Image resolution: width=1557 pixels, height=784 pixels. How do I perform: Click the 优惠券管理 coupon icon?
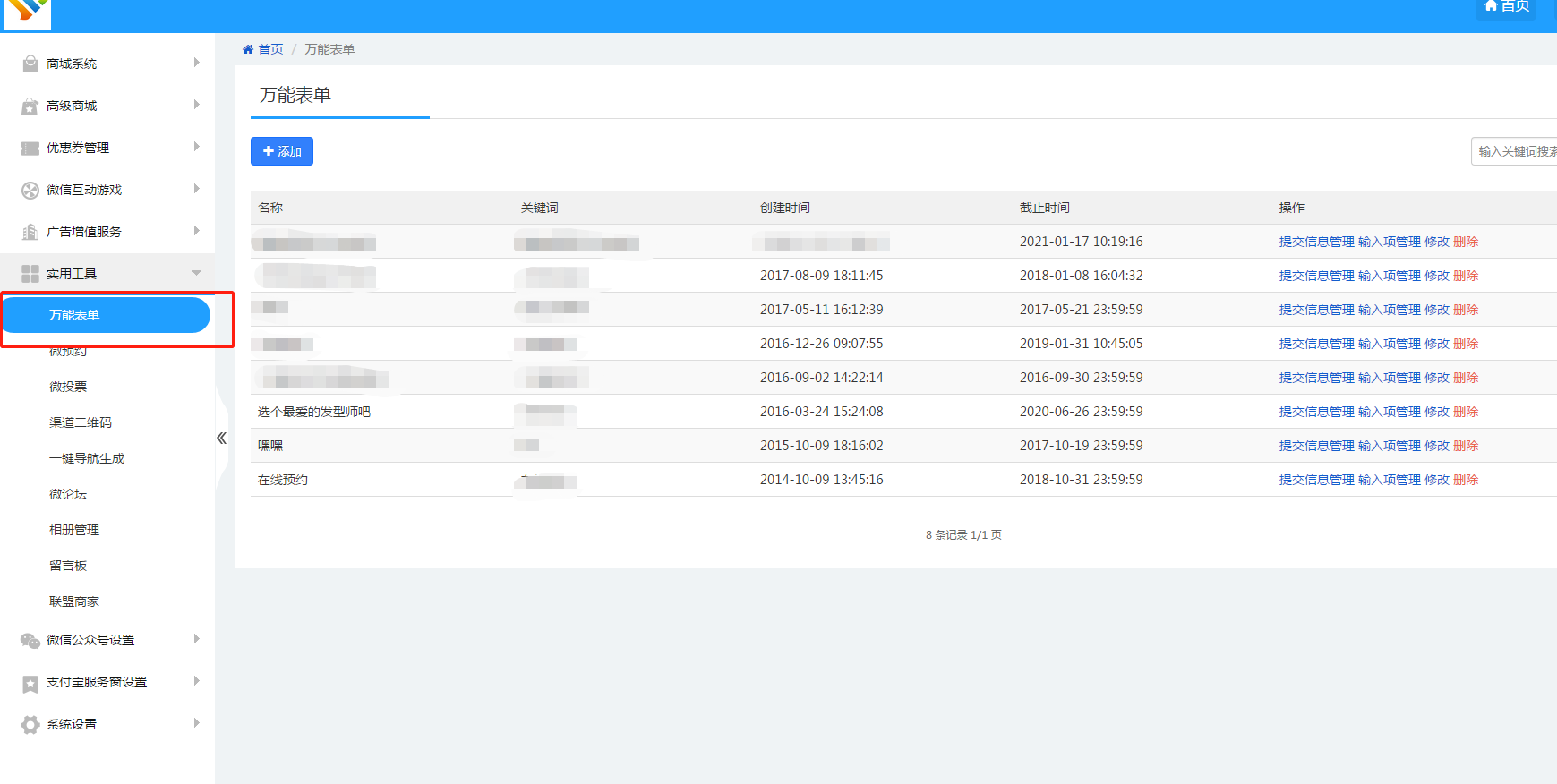click(x=30, y=148)
